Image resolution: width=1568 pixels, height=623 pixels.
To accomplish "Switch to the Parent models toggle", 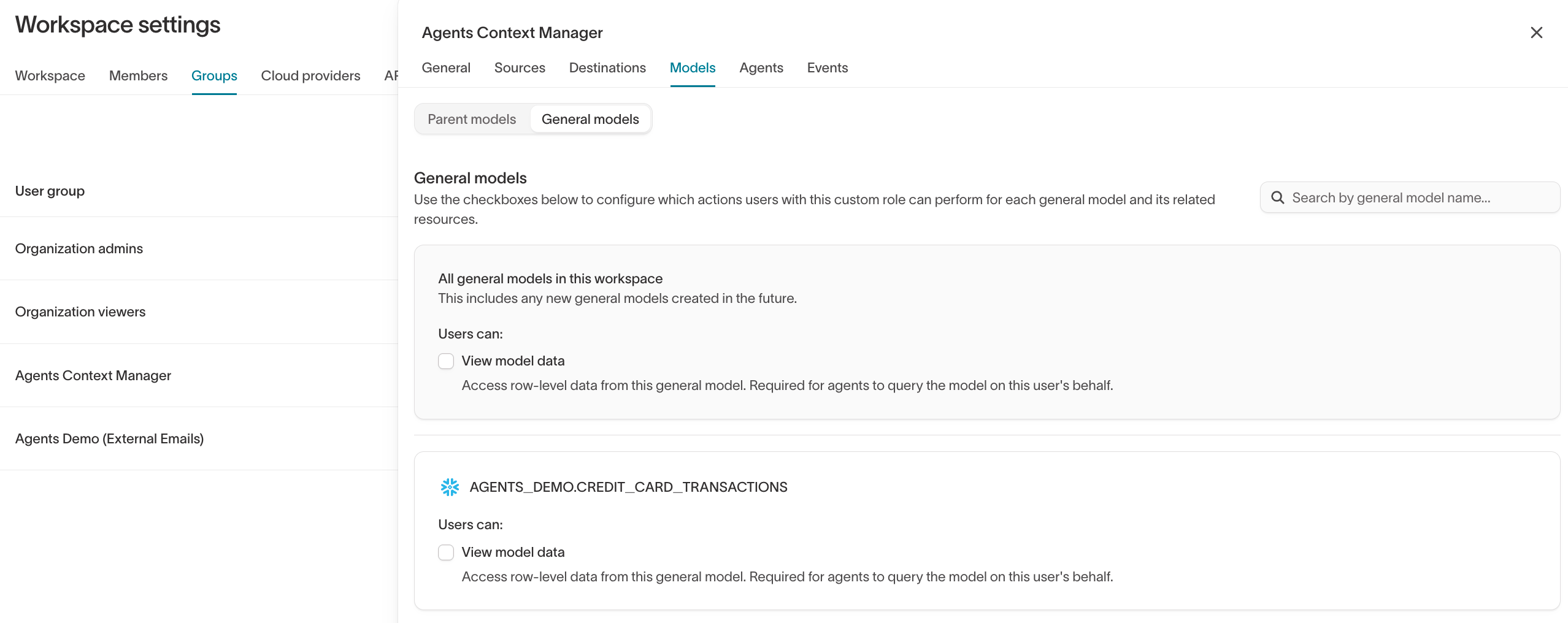I will click(472, 119).
